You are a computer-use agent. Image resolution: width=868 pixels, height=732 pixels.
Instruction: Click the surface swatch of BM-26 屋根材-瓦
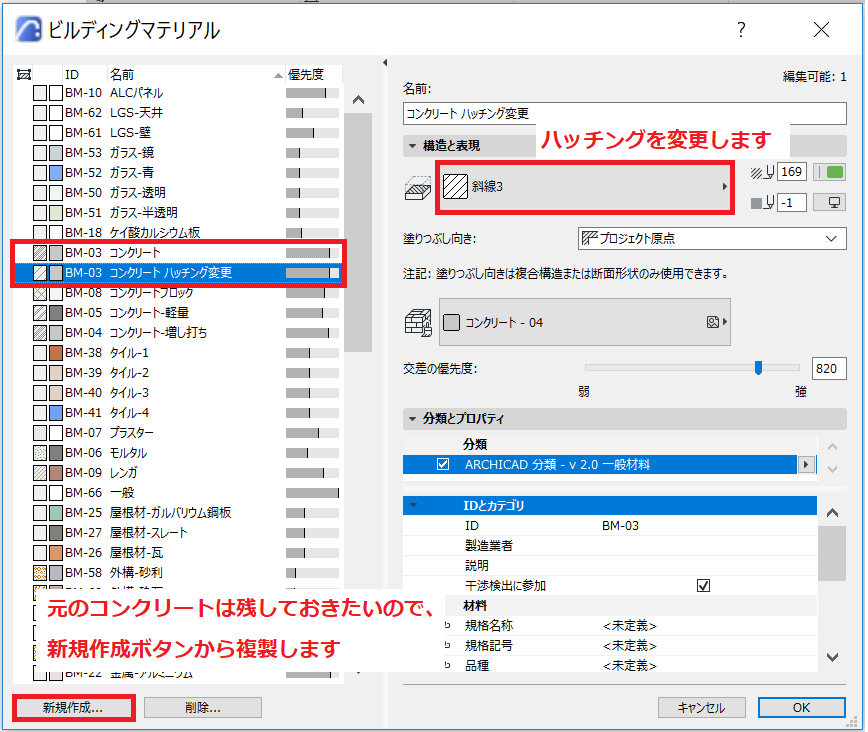[x=56, y=553]
